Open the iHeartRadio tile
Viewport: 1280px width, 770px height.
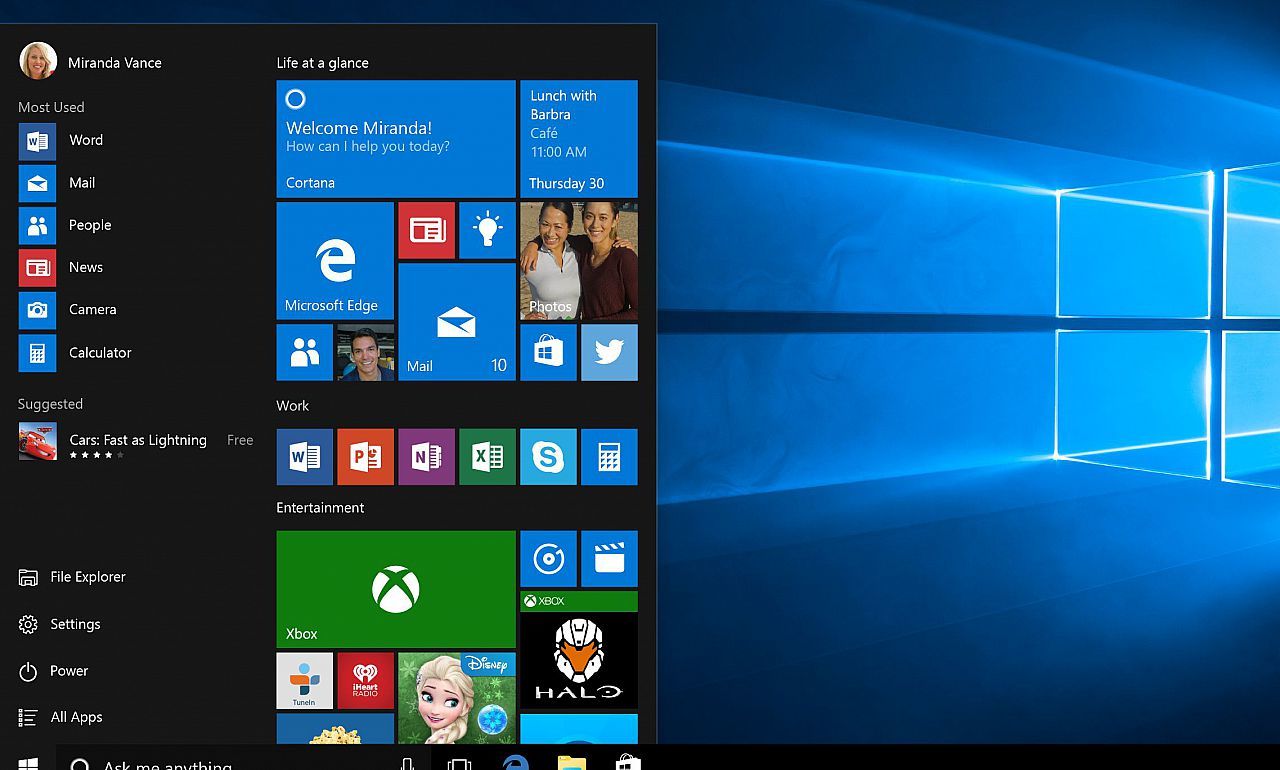[x=366, y=681]
